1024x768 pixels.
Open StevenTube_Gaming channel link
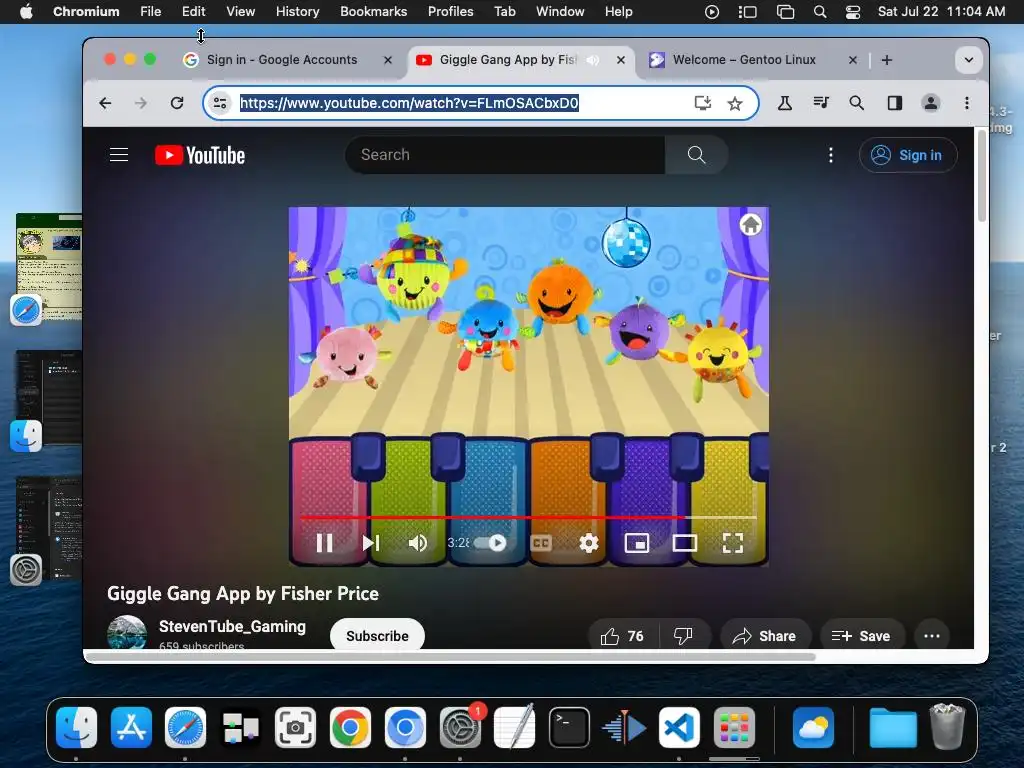click(x=232, y=626)
